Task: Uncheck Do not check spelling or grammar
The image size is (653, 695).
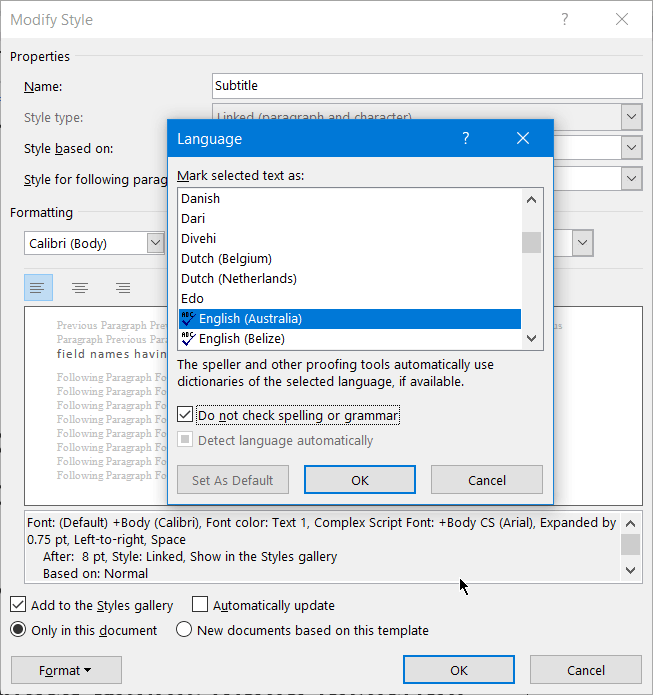Action: point(185,415)
